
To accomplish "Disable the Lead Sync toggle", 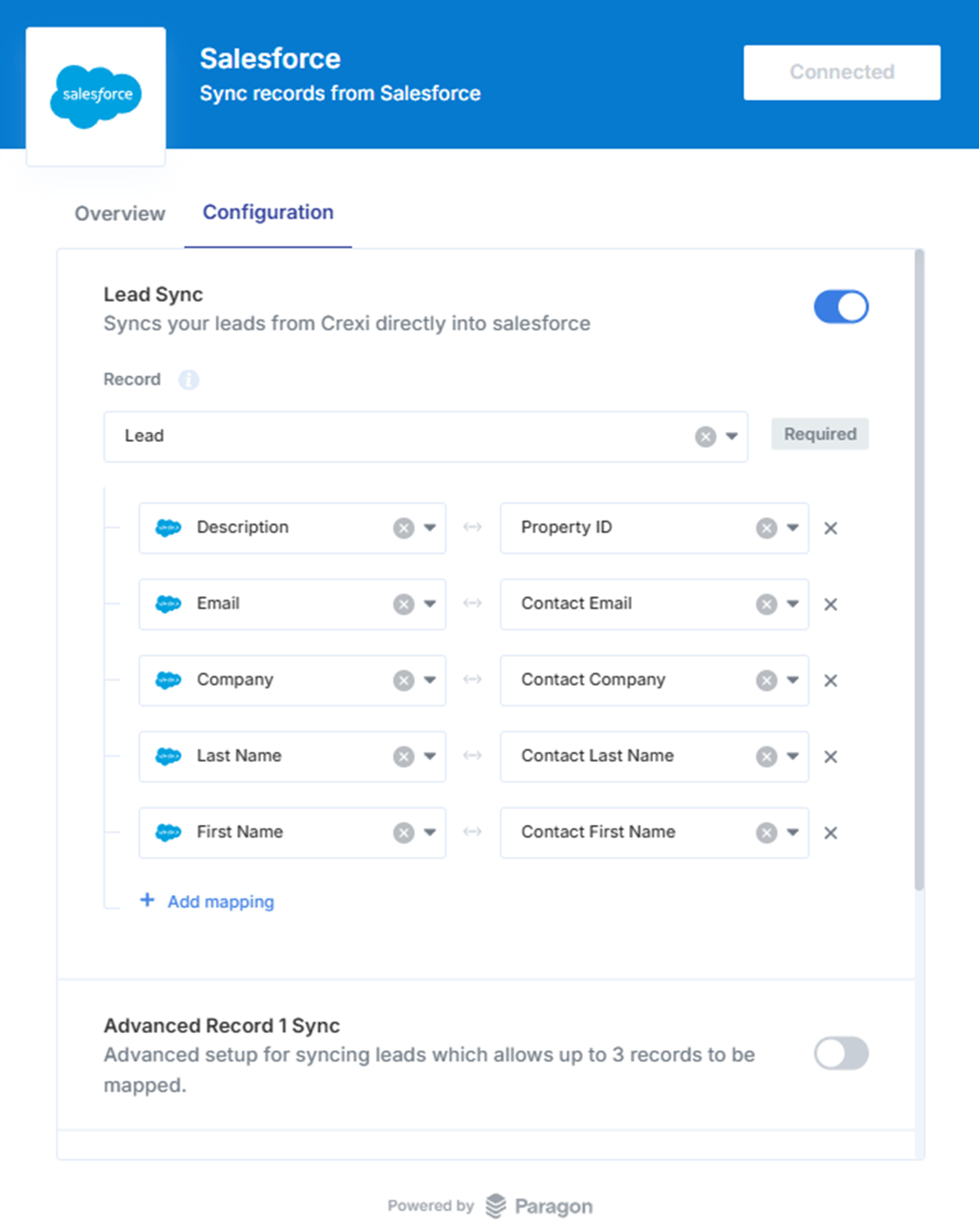I will (x=841, y=307).
